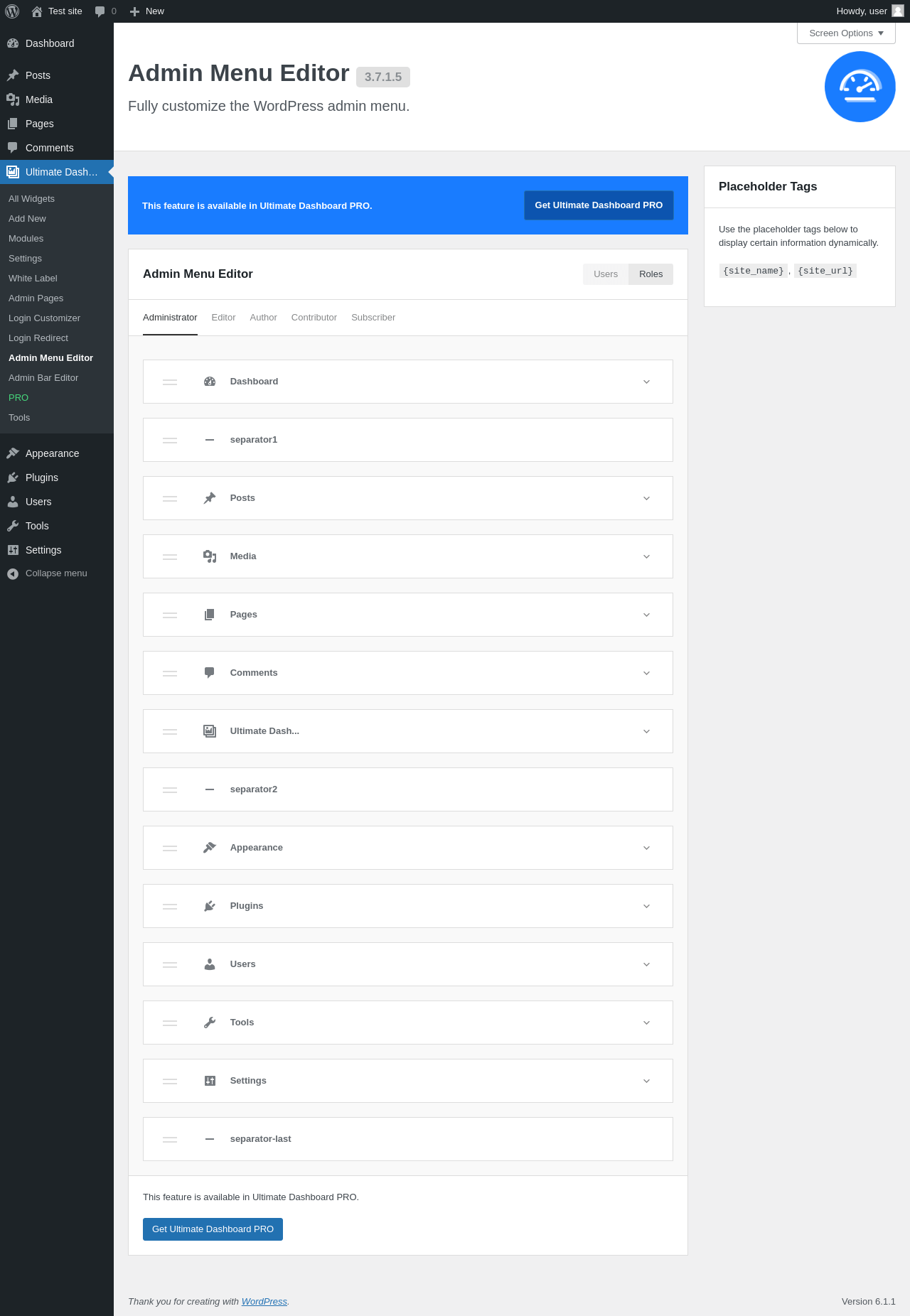Click the {site_name} placeholder tag
This screenshot has width=910, height=1316.
(x=753, y=271)
